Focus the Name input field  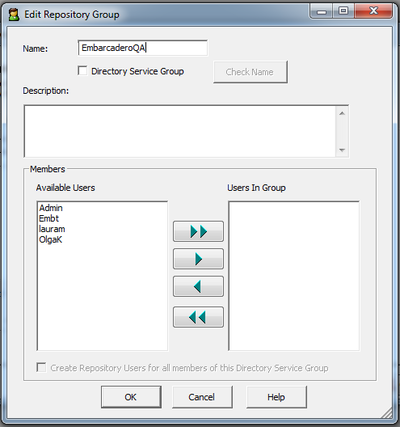(143, 48)
